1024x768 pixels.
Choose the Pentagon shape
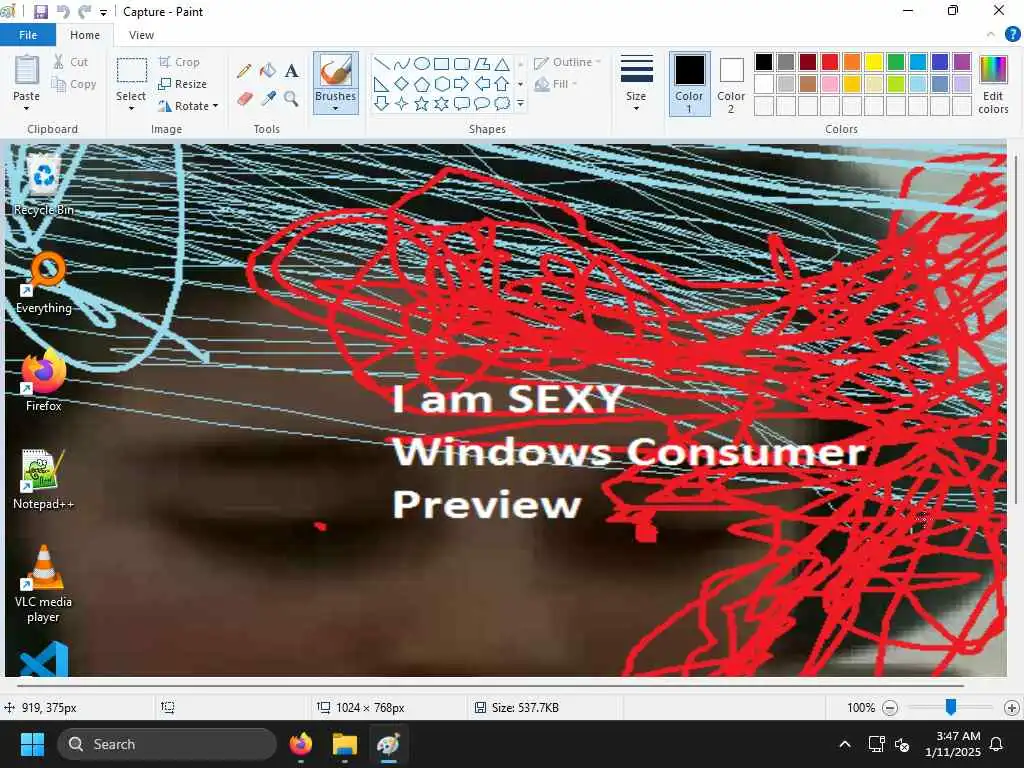coord(422,84)
